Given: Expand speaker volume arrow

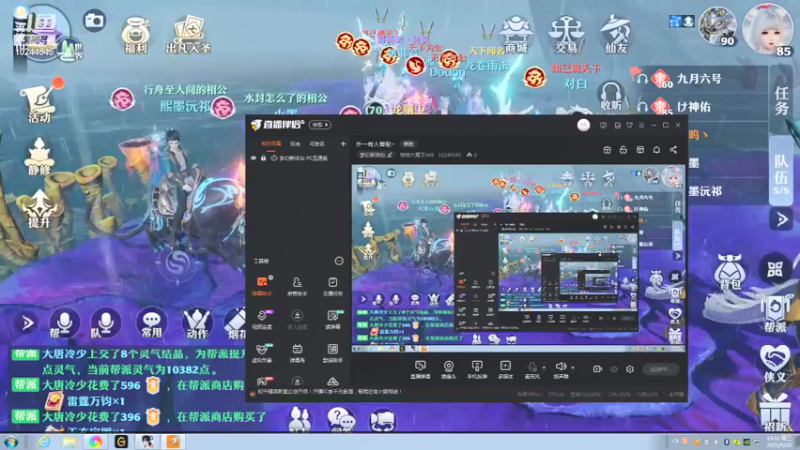Looking at the screenshot, I should tap(573, 367).
